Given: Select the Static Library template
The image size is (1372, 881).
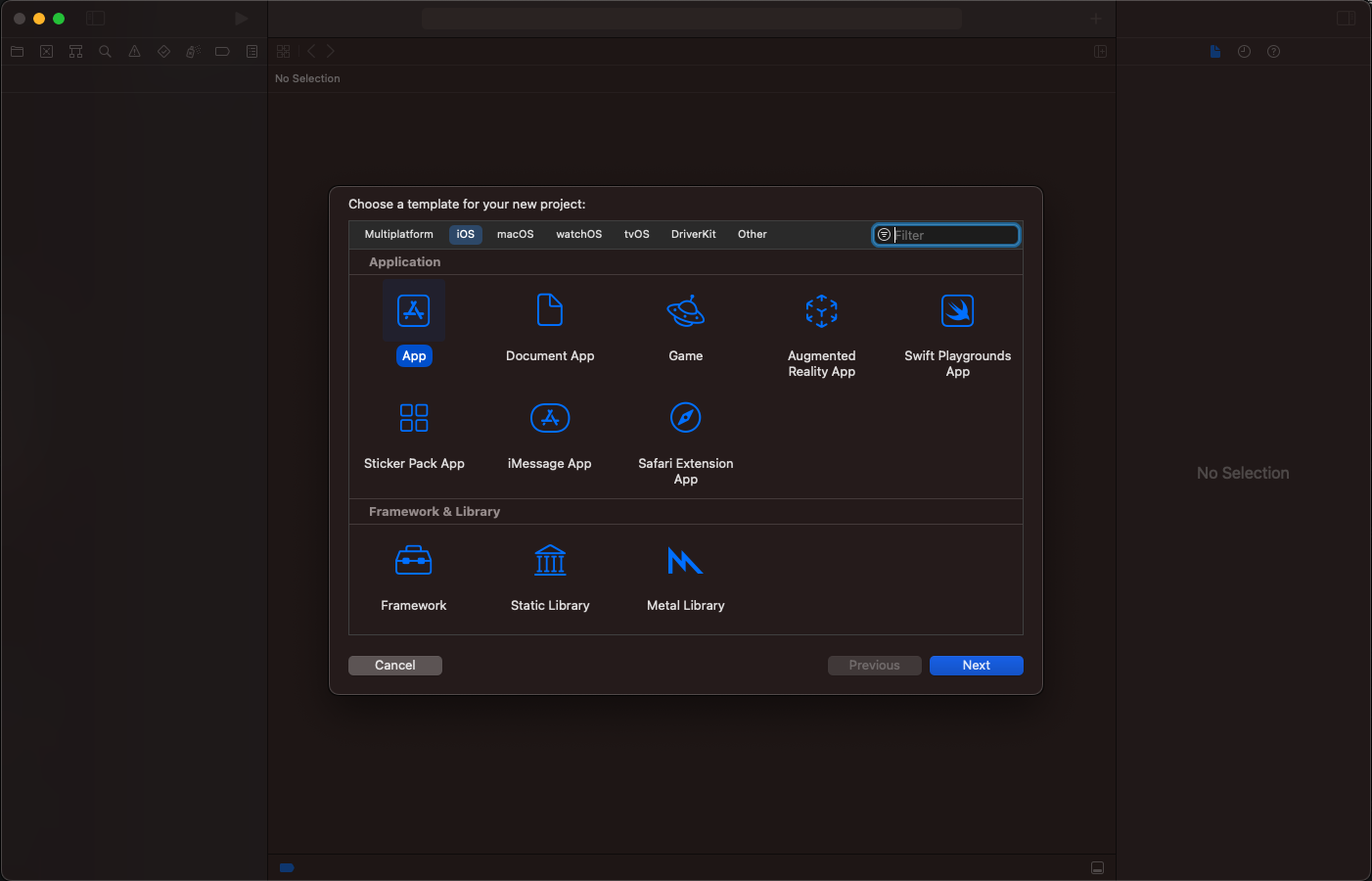Looking at the screenshot, I should (550, 578).
